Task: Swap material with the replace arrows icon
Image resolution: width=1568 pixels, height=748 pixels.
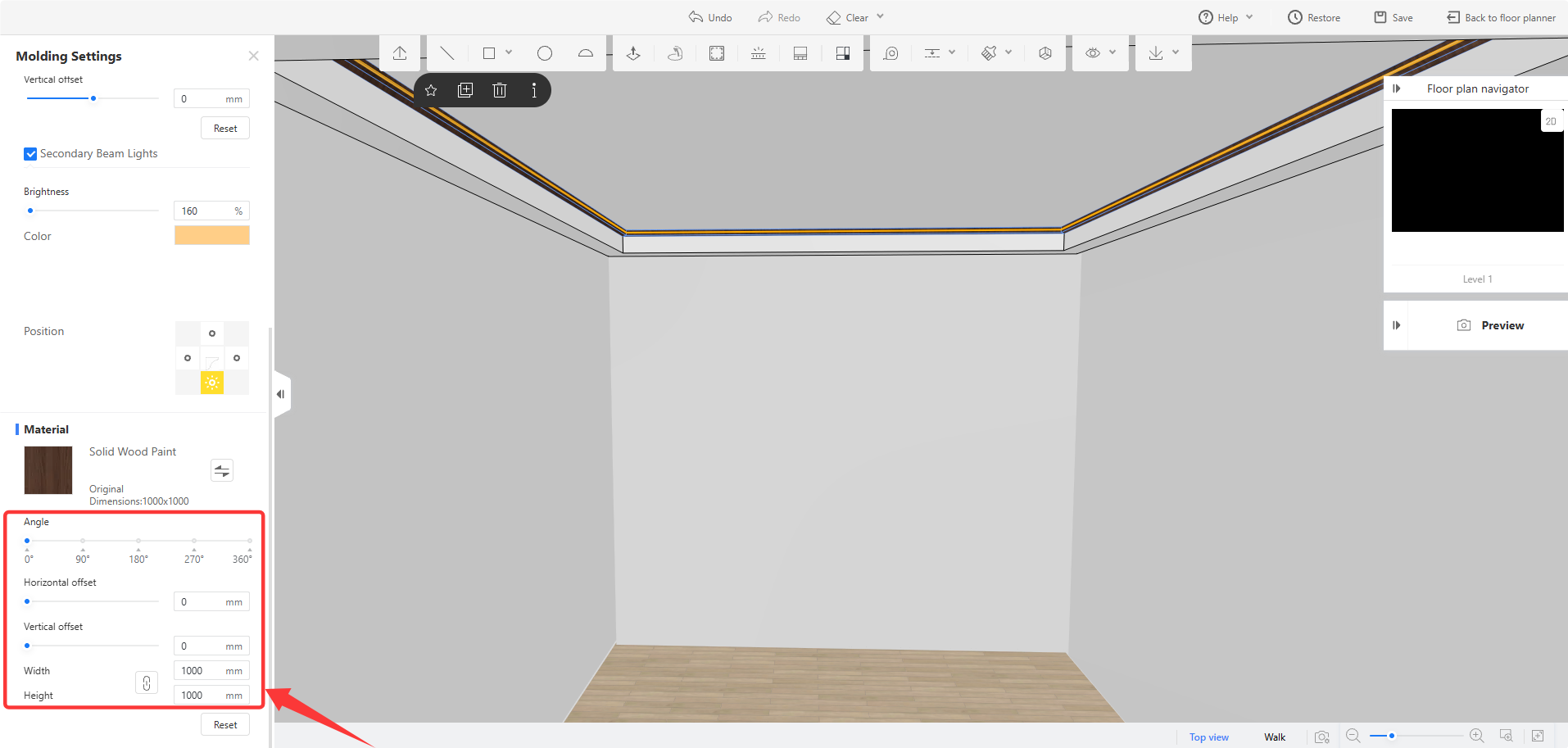Action: [x=222, y=470]
